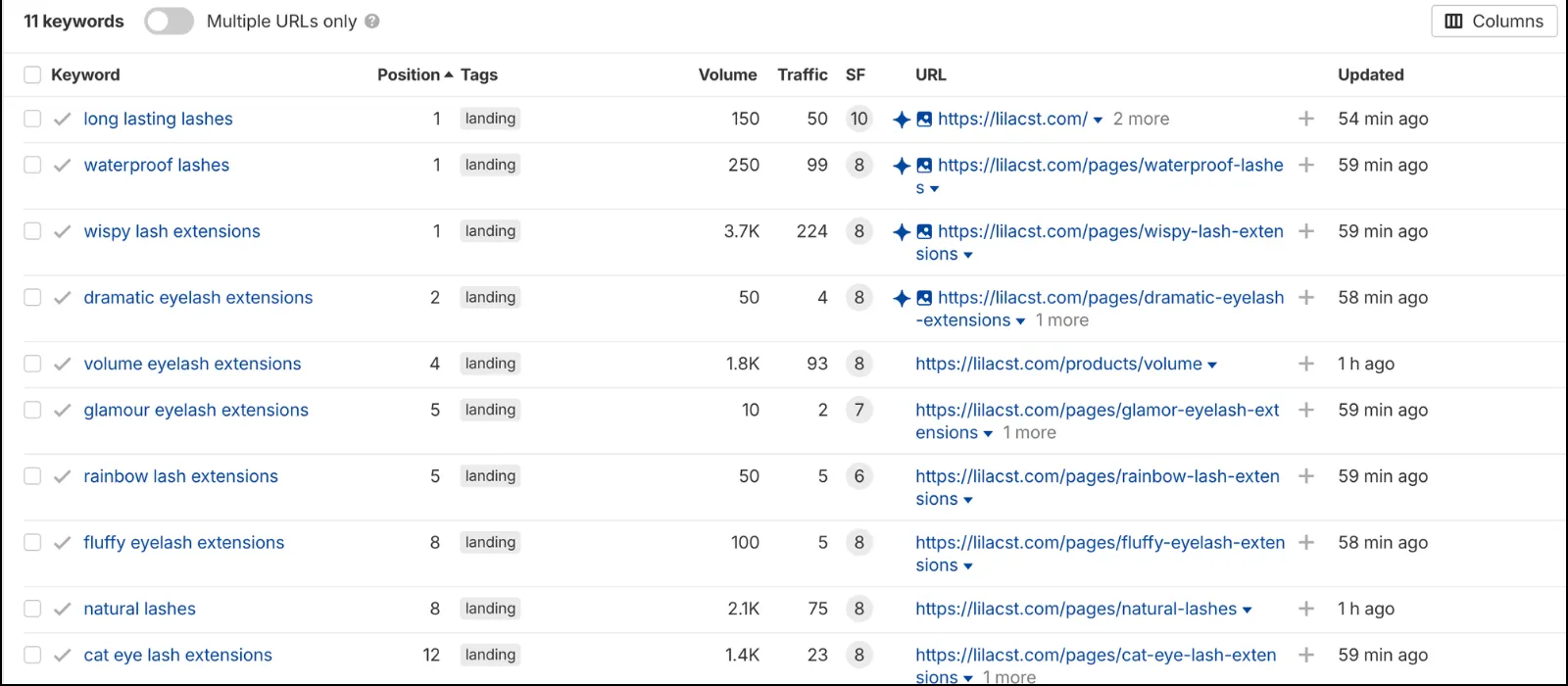The image size is (1568, 686).
Task: Check the box for fluffy eyelash extensions
Action: pos(32,542)
